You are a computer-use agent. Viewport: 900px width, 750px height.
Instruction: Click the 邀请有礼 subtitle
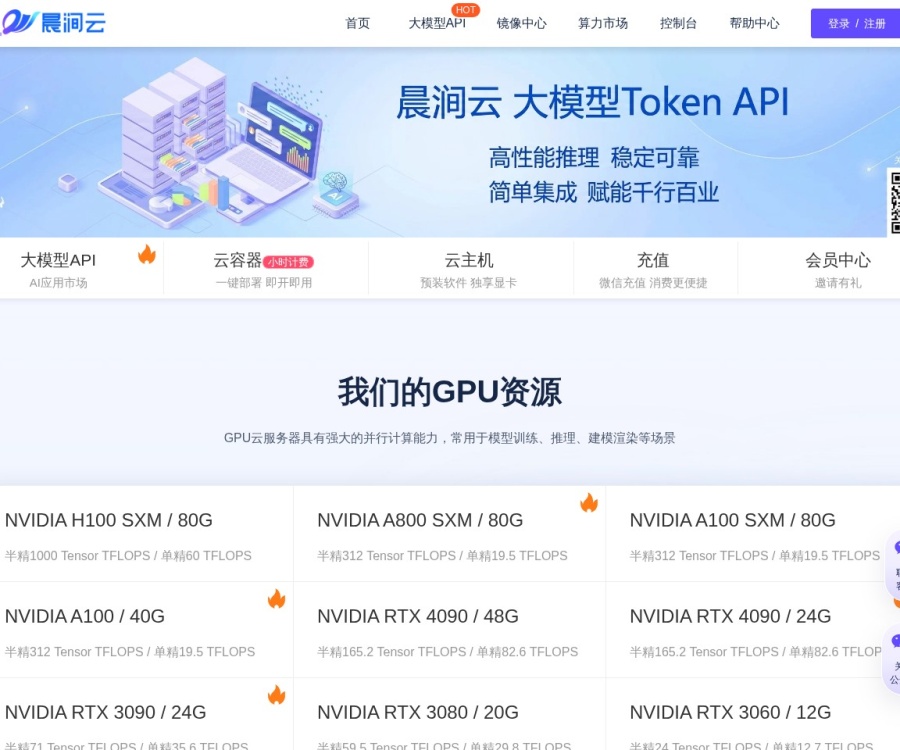click(x=838, y=283)
